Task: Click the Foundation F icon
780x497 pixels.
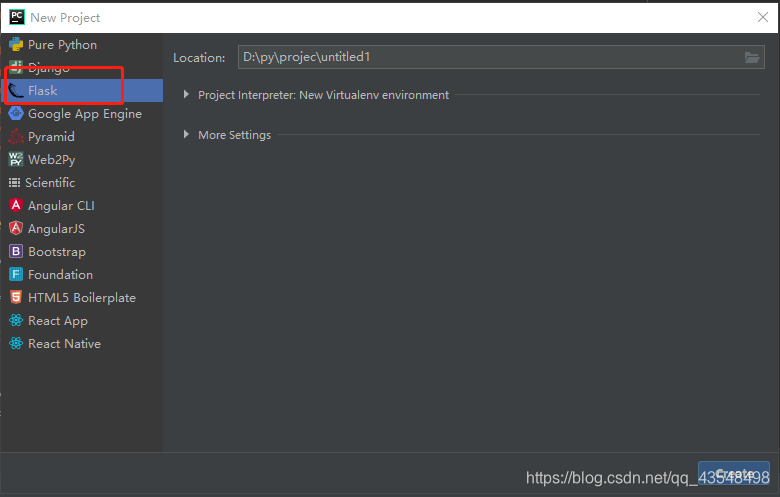Action: [16, 274]
